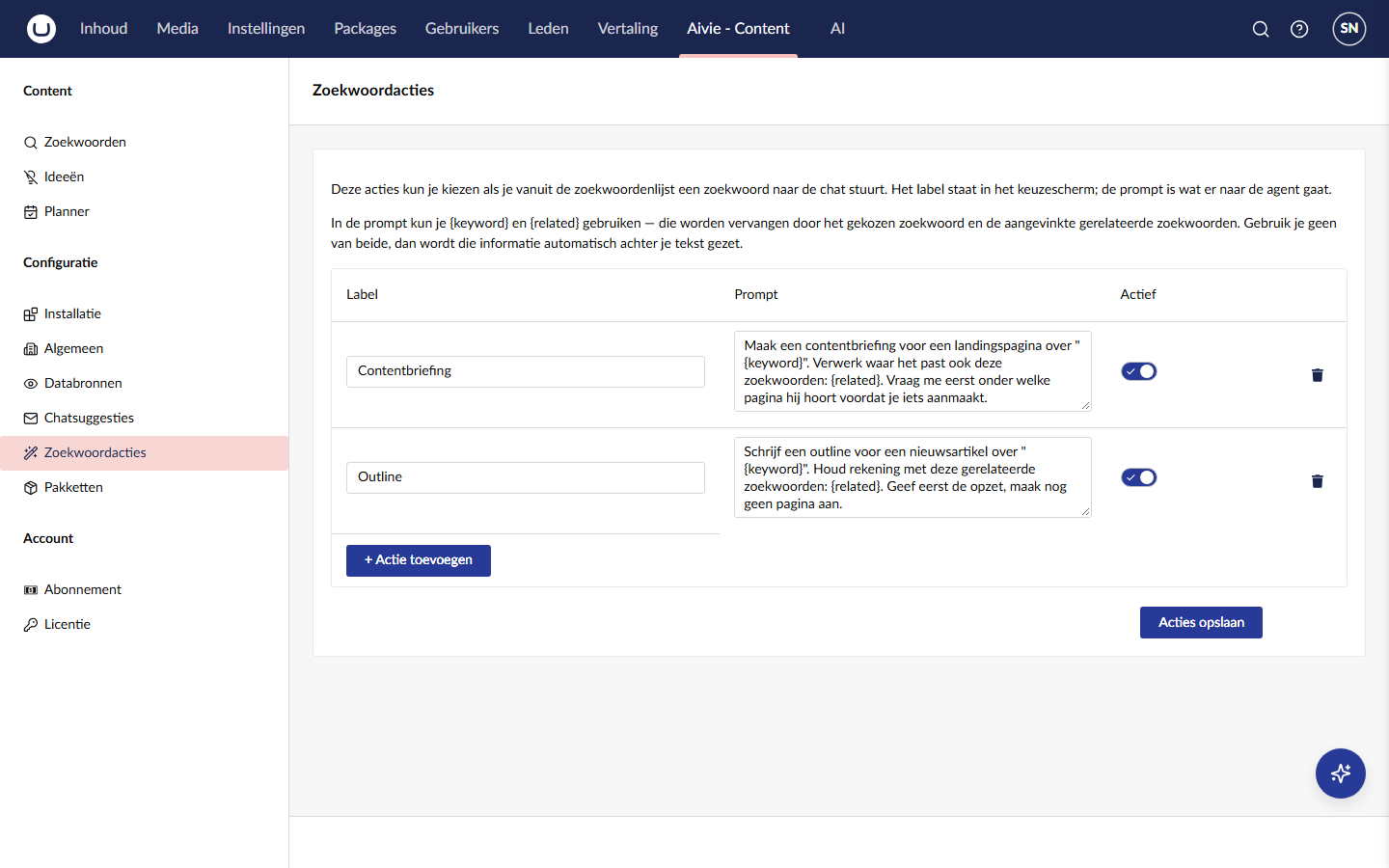1389x868 pixels.
Task: Click the Zoekwoordacties wand icon
Action: pos(31,453)
